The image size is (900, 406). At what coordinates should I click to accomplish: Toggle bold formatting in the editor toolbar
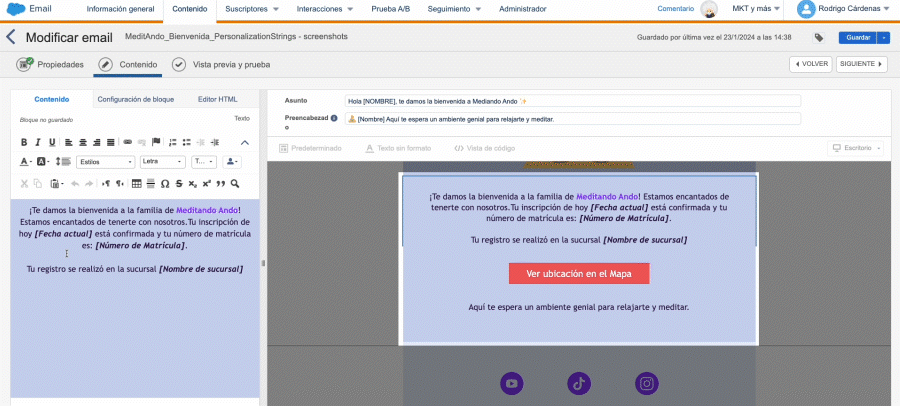point(24,141)
